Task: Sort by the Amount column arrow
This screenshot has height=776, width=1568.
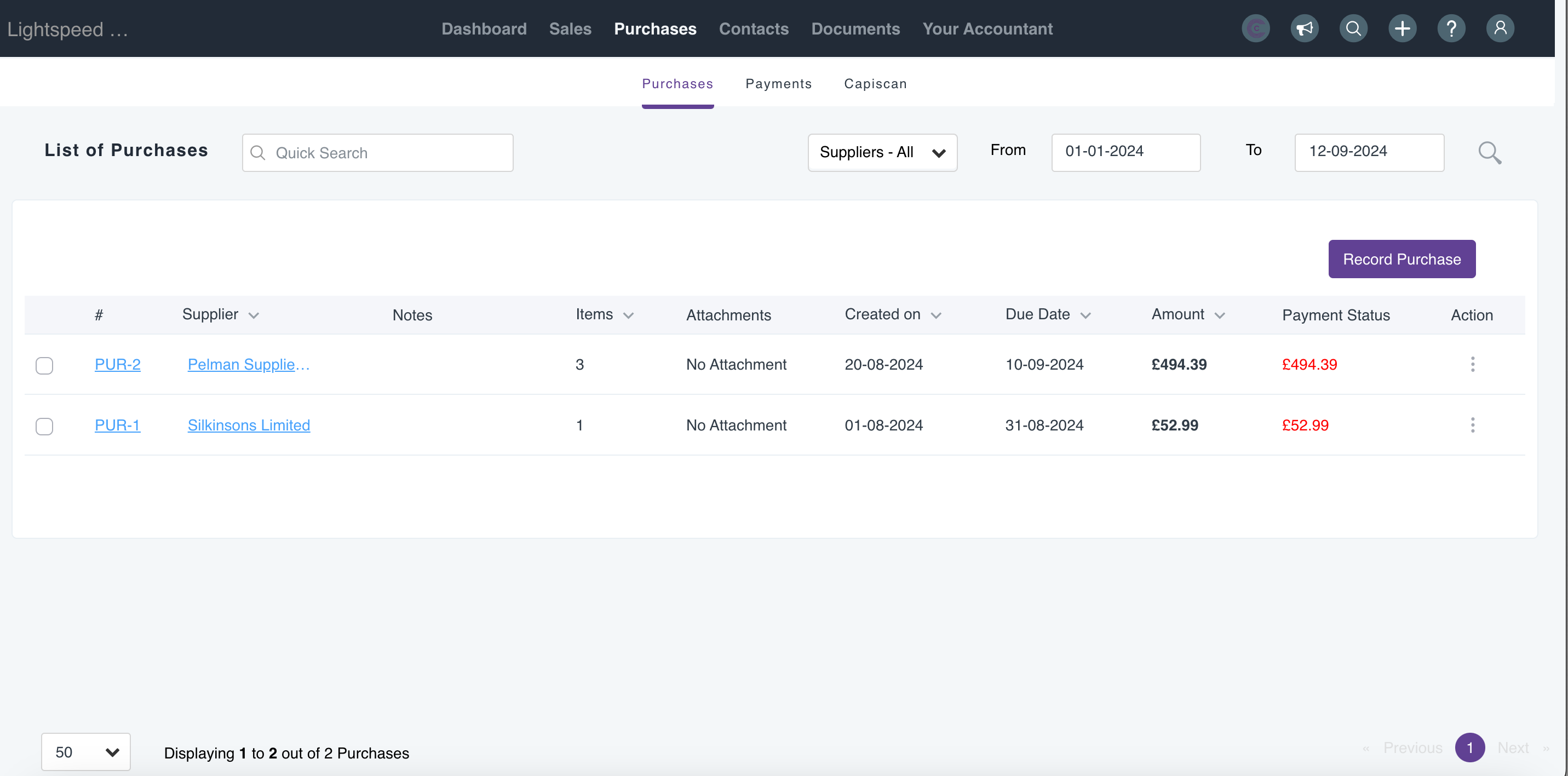Action: coord(1219,315)
